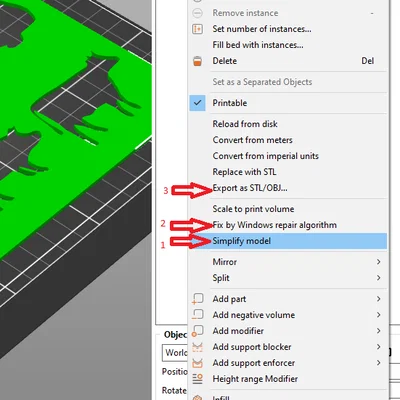Screen dimensions: 400x400
Task: Click the Add negative volume icon
Action: (197, 315)
